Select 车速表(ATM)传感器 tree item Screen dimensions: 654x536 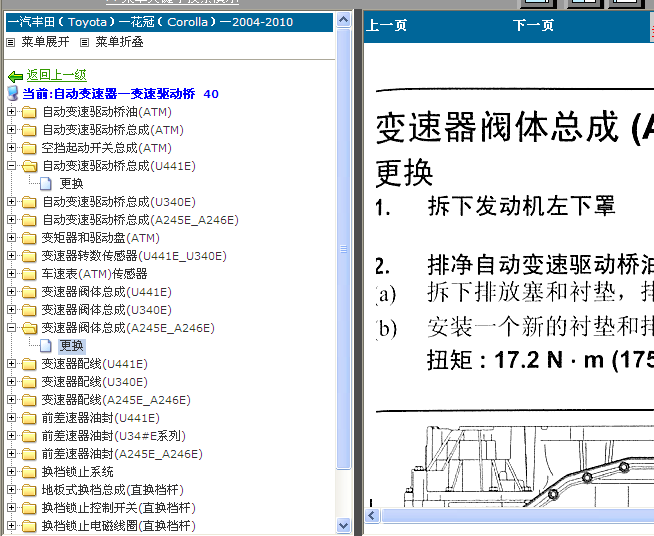point(94,274)
